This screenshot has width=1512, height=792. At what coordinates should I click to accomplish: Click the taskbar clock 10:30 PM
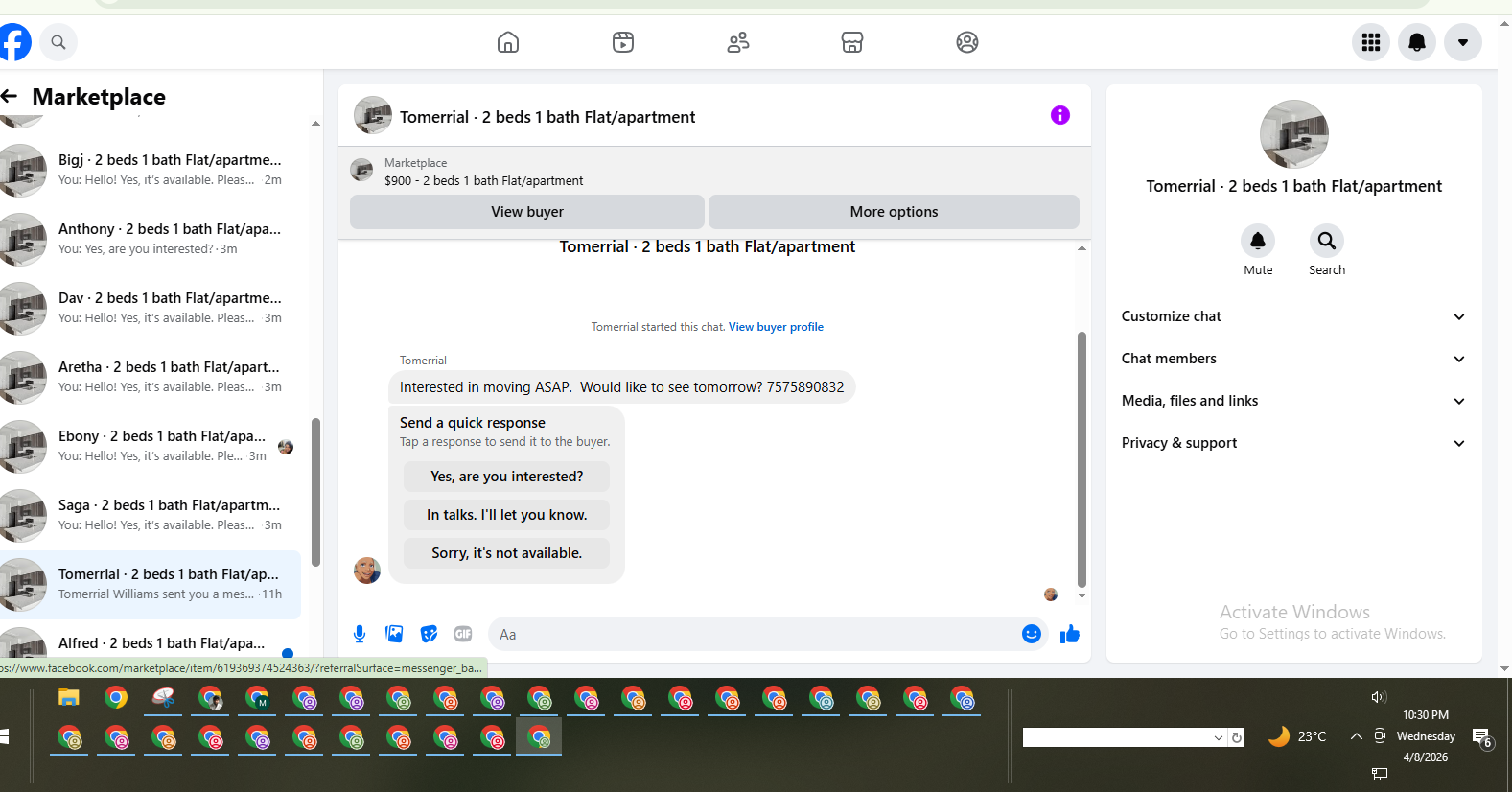click(1425, 715)
